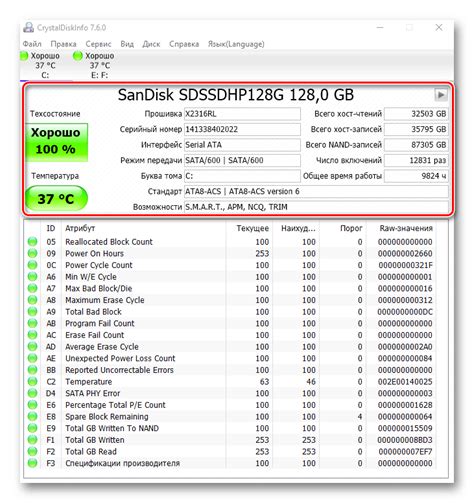Minimize the CrystalDiskInfo window
474x503 pixels.
[380, 28]
